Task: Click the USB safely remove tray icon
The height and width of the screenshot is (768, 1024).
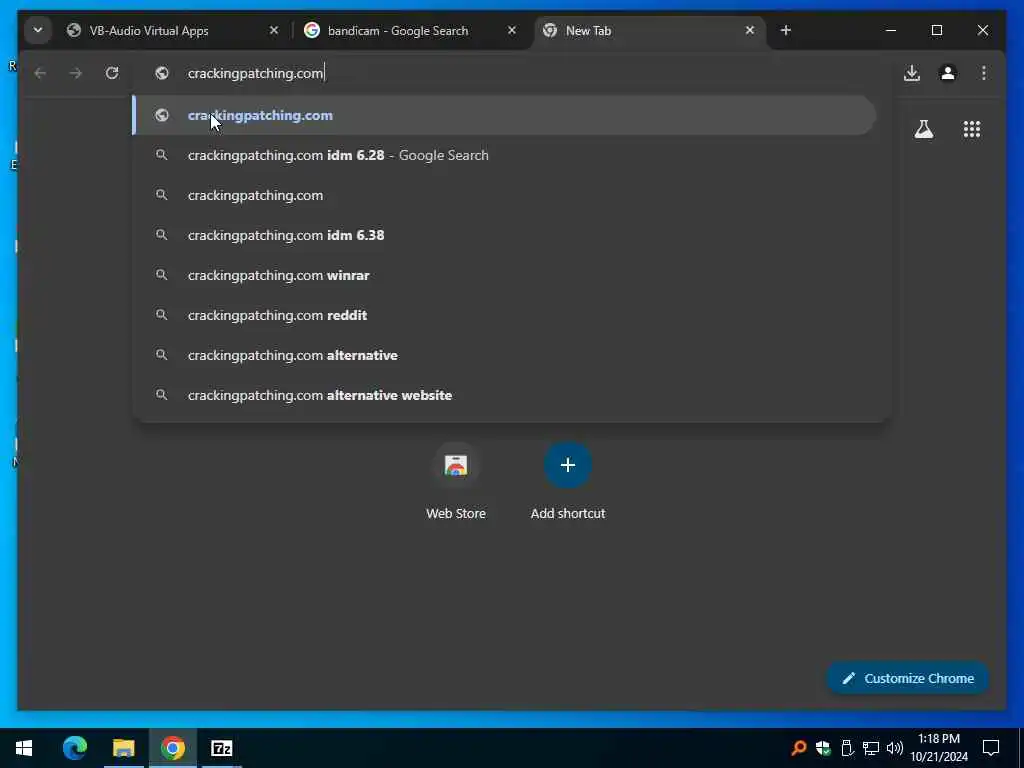Action: coord(847,748)
